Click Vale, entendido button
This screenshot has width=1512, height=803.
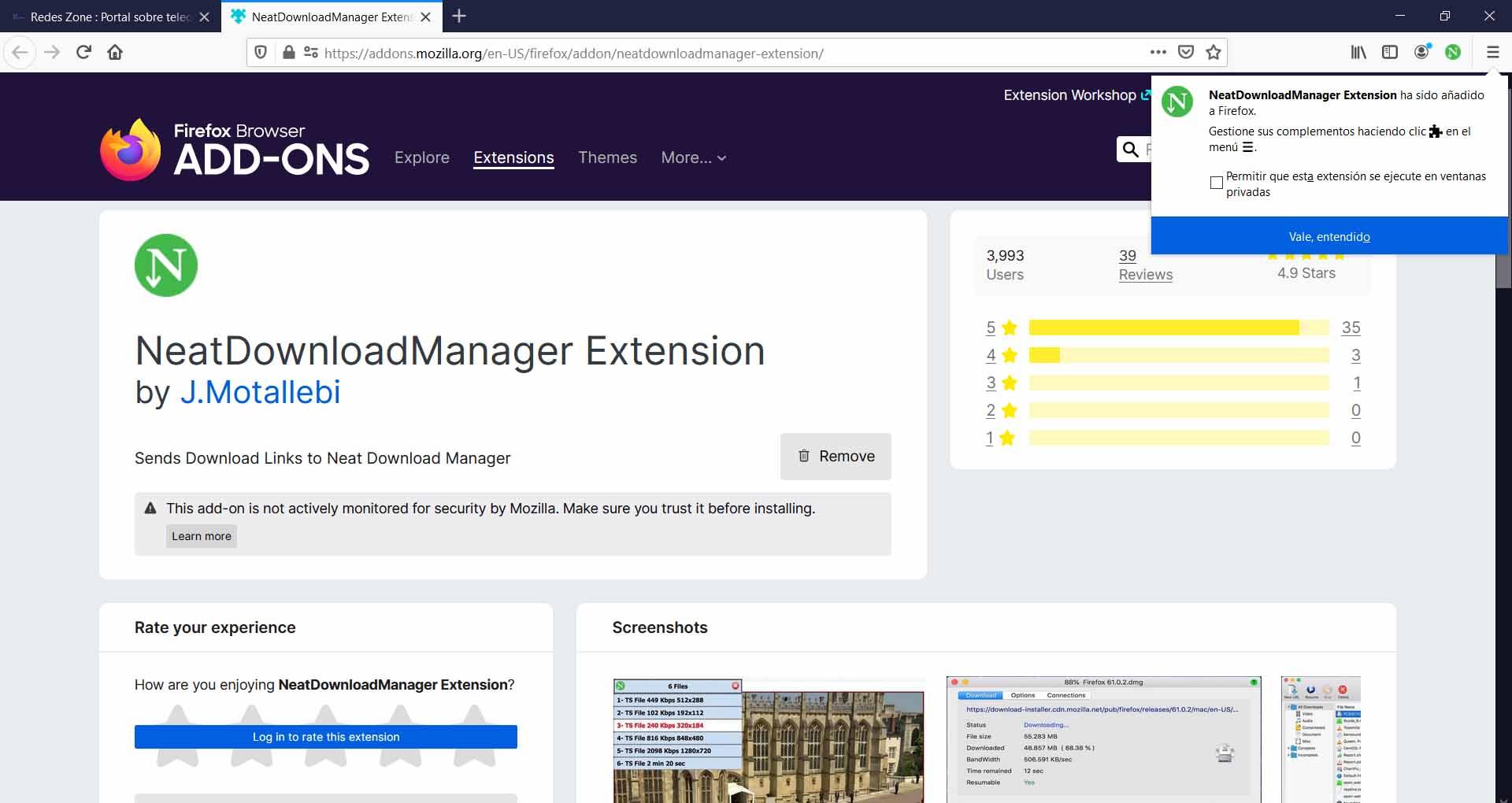point(1329,236)
